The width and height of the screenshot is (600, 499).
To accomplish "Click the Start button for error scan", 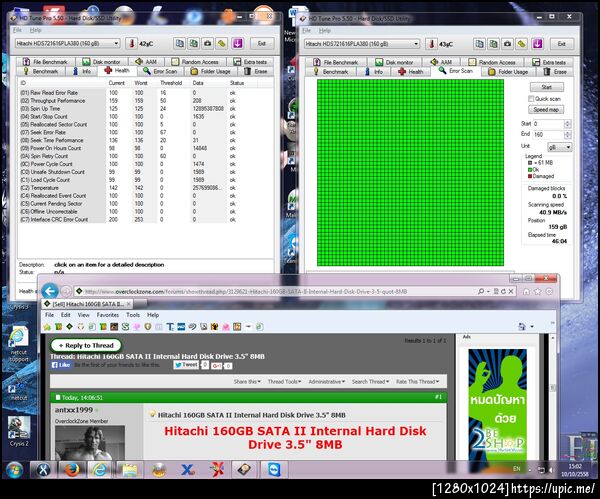I will (x=546, y=87).
